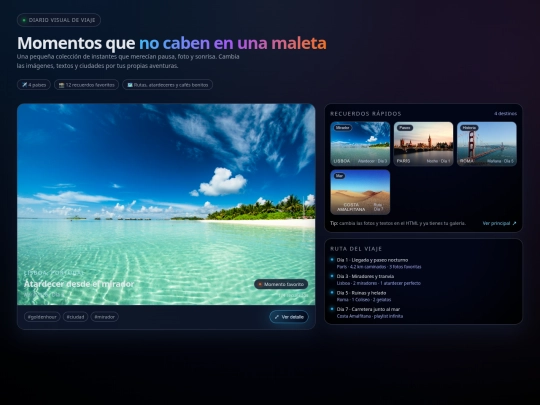Image resolution: width=540 pixels, height=405 pixels.
Task: Click the 'DIARIO VISUAL DE VIAJE' badge text
Action: (62, 20)
